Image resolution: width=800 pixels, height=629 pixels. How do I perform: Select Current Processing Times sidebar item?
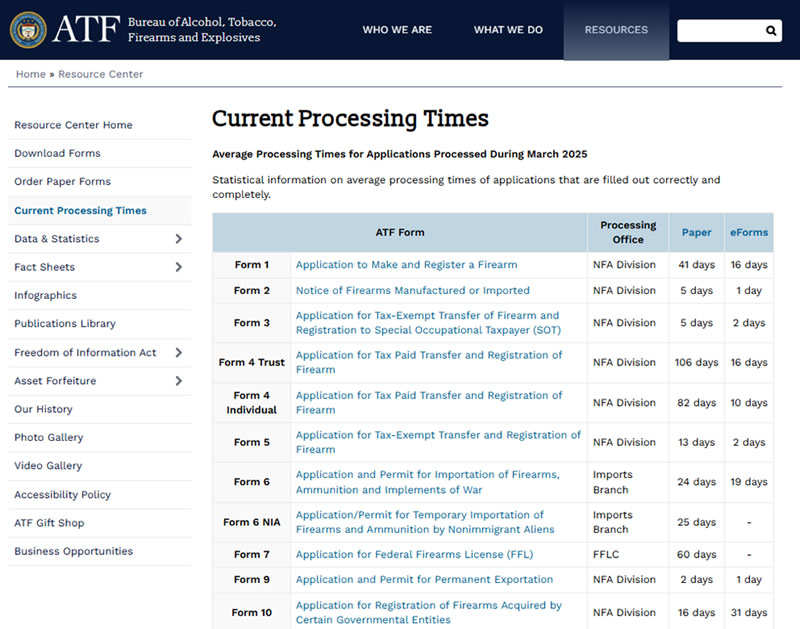coord(80,211)
